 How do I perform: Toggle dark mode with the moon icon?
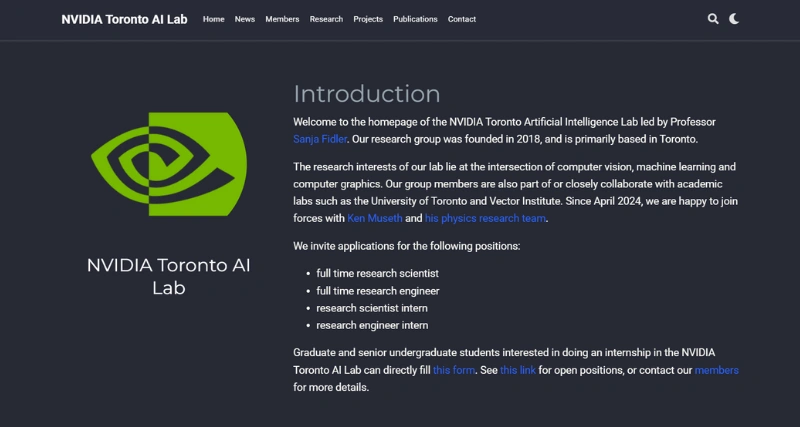point(734,19)
